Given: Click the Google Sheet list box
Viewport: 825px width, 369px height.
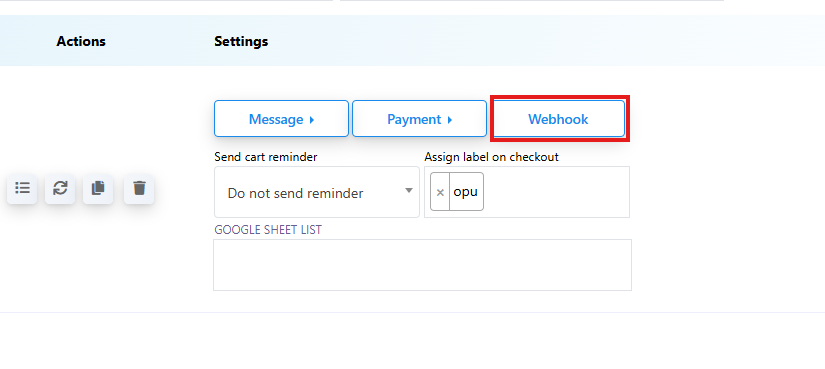Looking at the screenshot, I should tap(422, 265).
